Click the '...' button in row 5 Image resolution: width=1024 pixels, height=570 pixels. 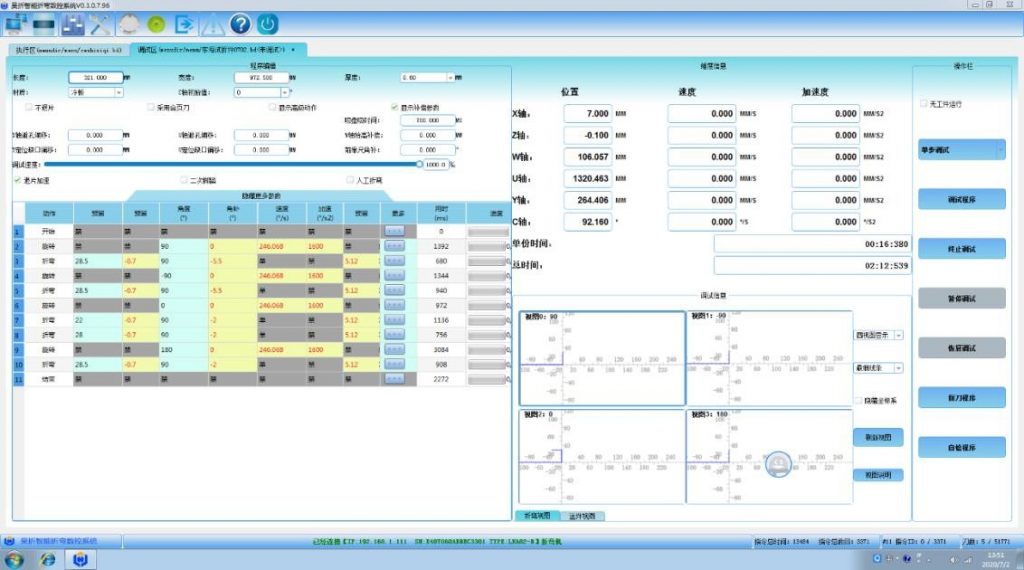[394, 291]
